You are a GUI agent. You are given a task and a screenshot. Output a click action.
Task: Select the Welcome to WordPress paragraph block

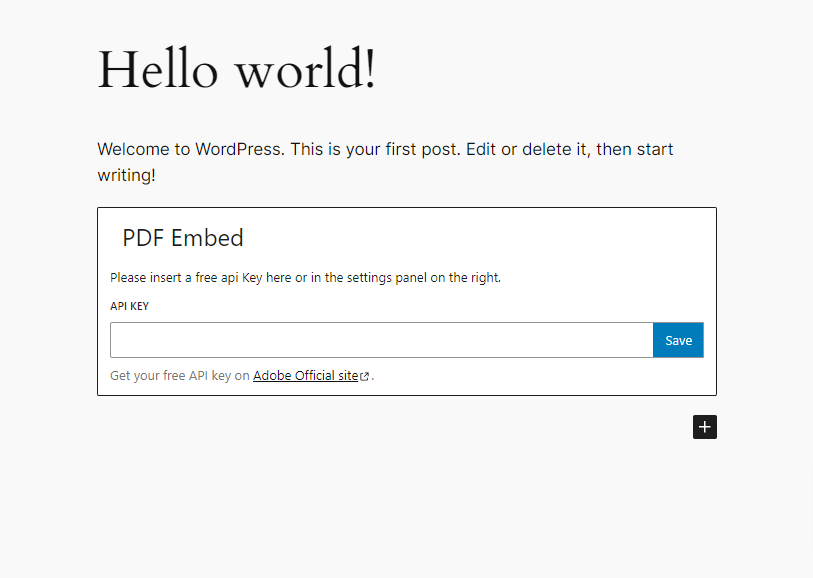(385, 162)
